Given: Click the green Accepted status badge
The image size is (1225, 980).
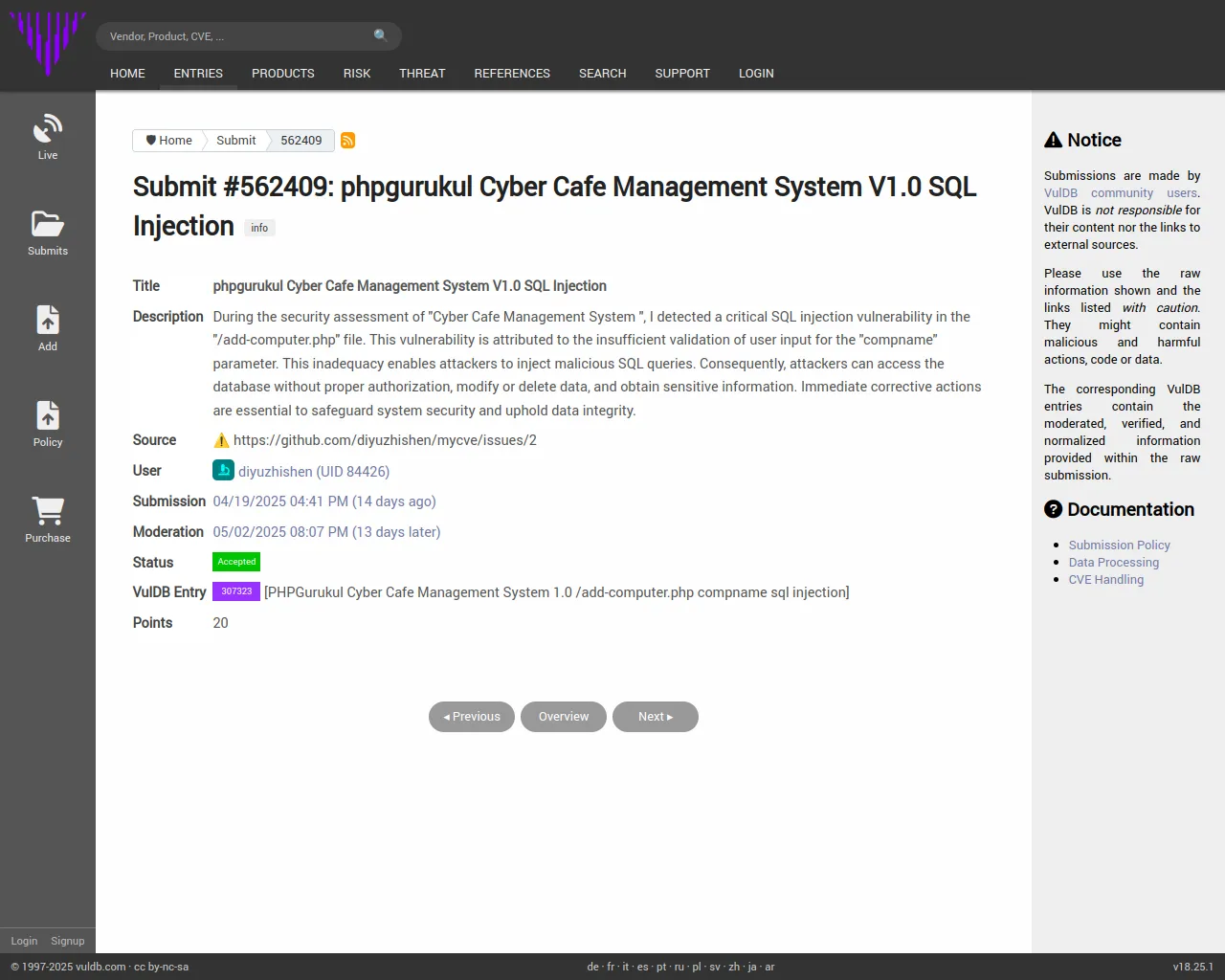Looking at the screenshot, I should point(236,562).
